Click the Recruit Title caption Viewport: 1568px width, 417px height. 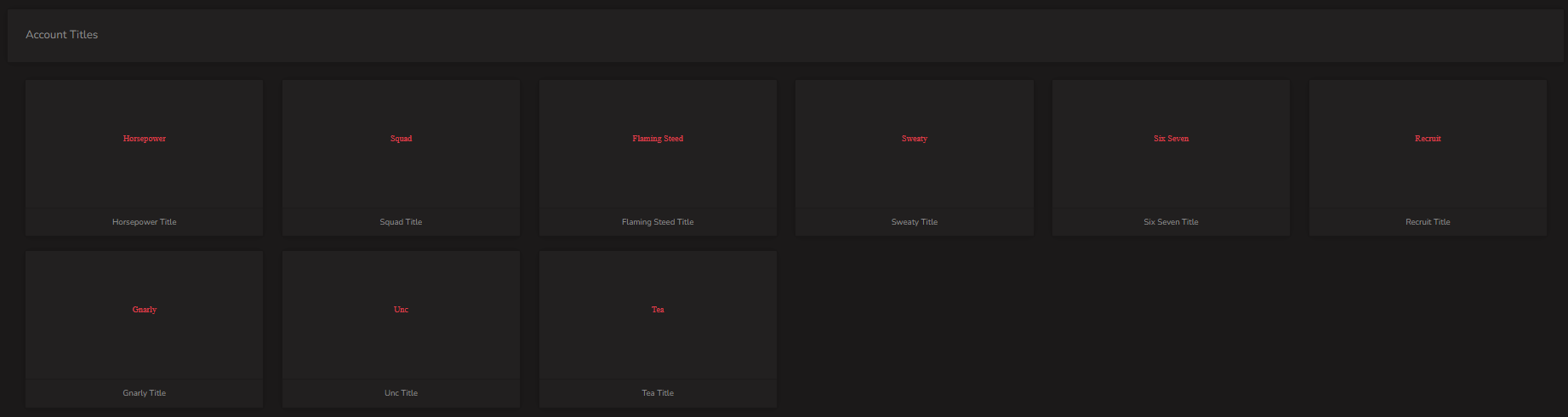point(1428,222)
